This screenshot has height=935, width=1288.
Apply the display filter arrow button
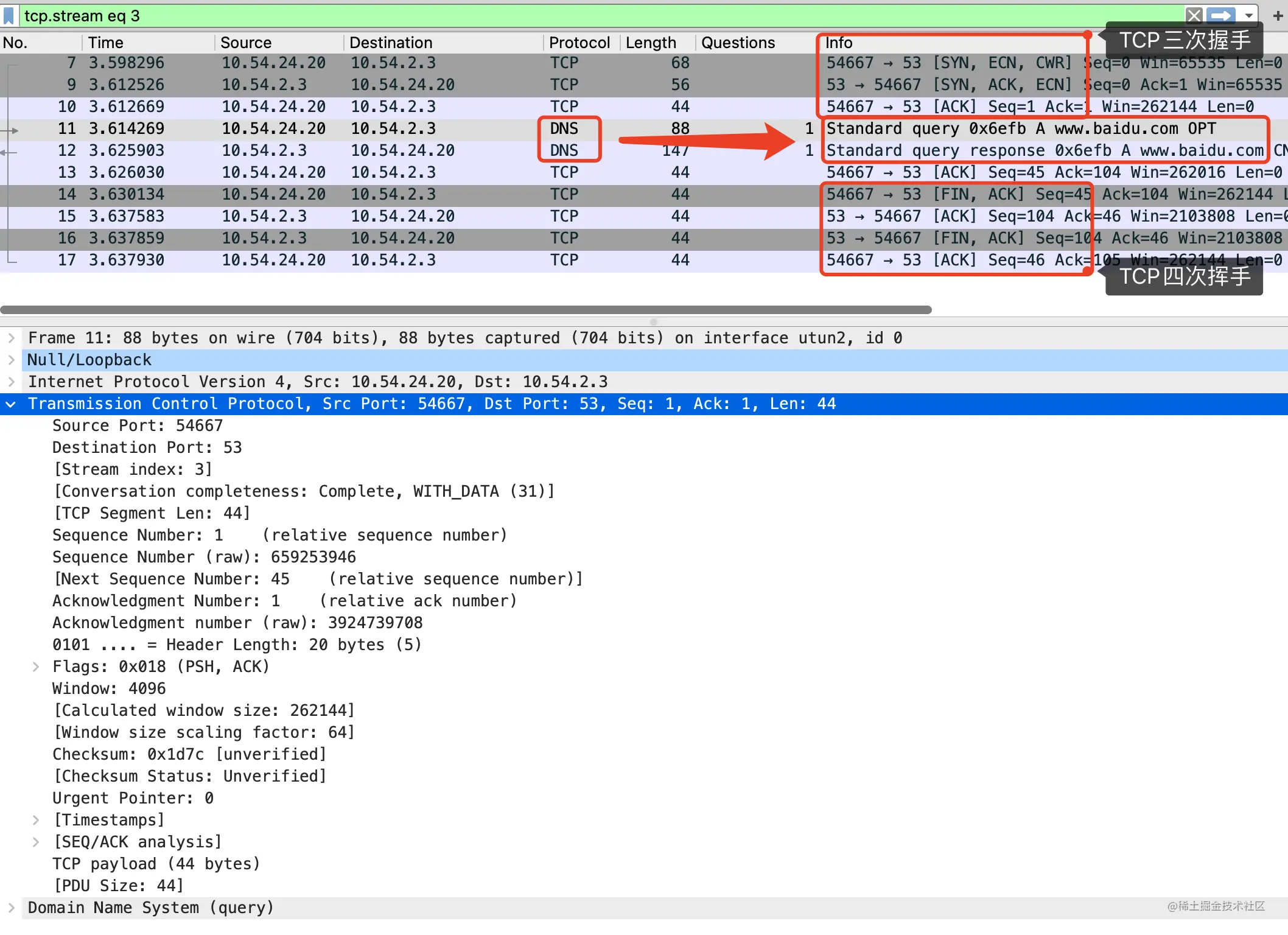(1220, 16)
